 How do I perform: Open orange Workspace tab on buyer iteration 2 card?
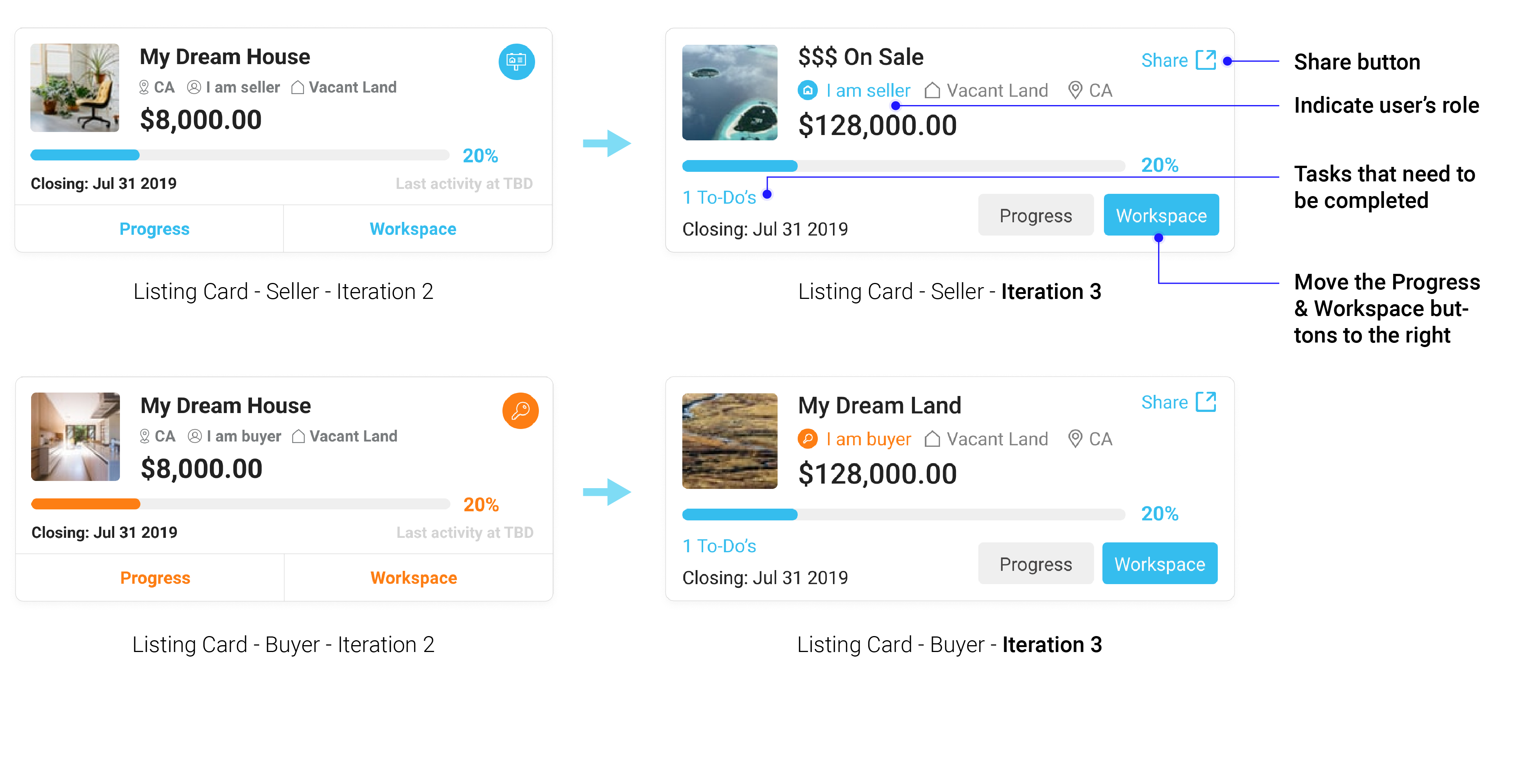pyautogui.click(x=414, y=577)
